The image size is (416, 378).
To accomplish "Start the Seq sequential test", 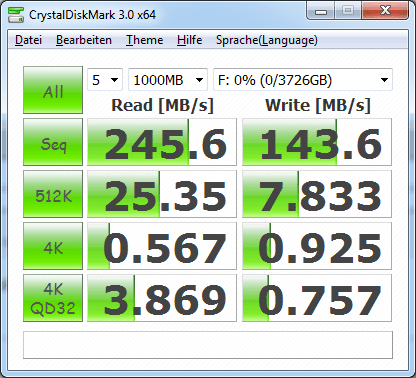I will pyautogui.click(x=53, y=142).
